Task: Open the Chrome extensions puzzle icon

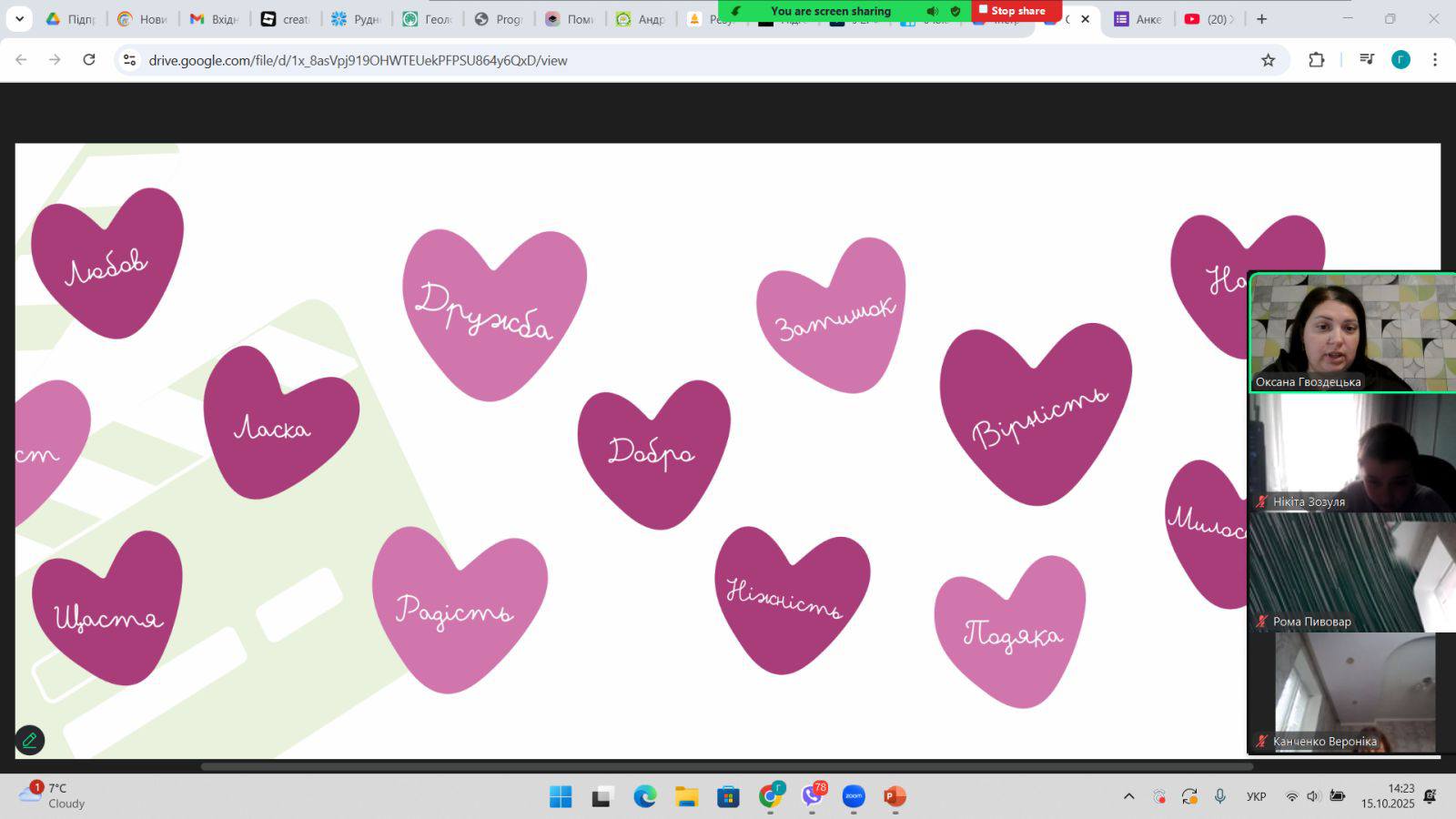Action: tap(1316, 60)
